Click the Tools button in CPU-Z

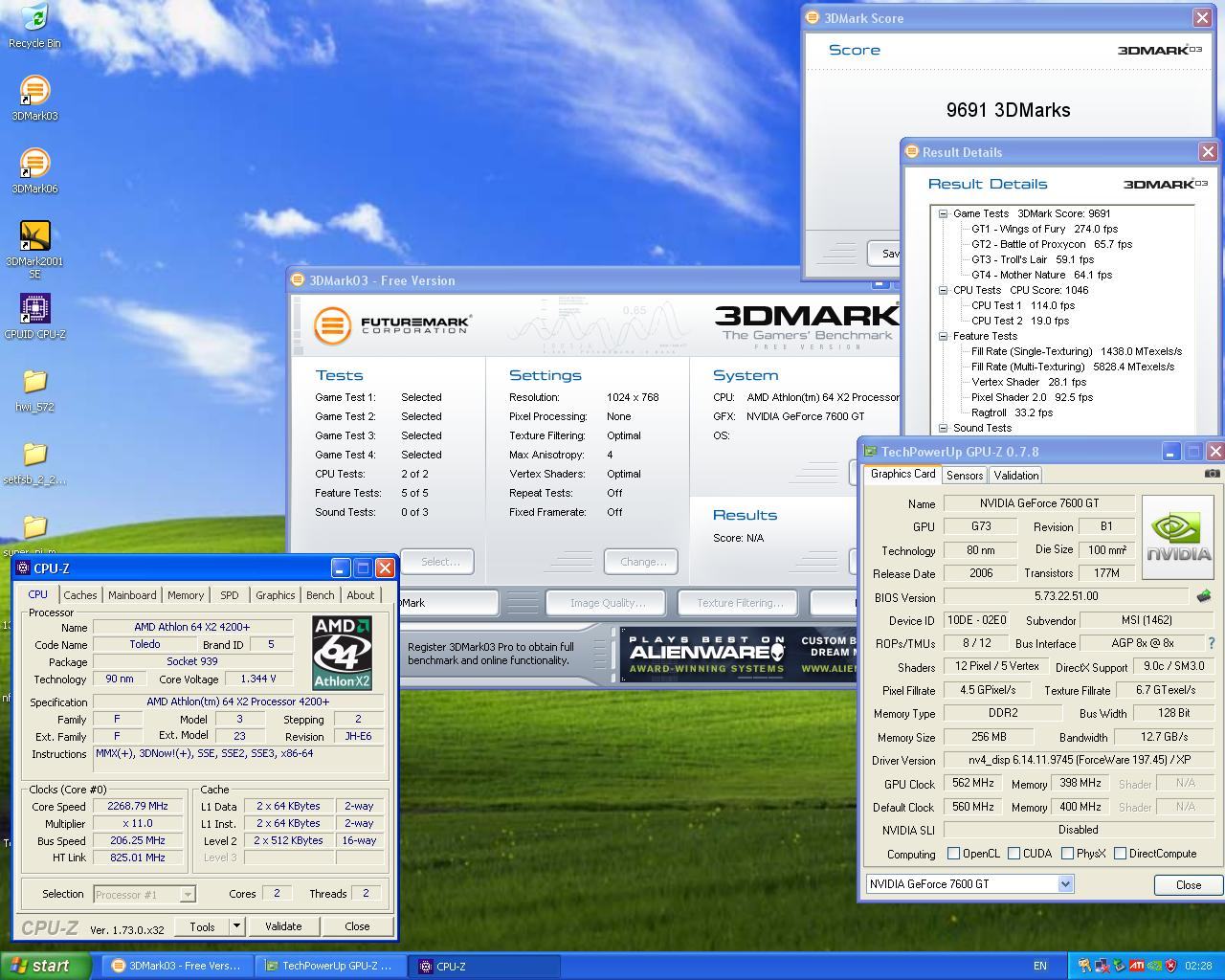pyautogui.click(x=202, y=925)
